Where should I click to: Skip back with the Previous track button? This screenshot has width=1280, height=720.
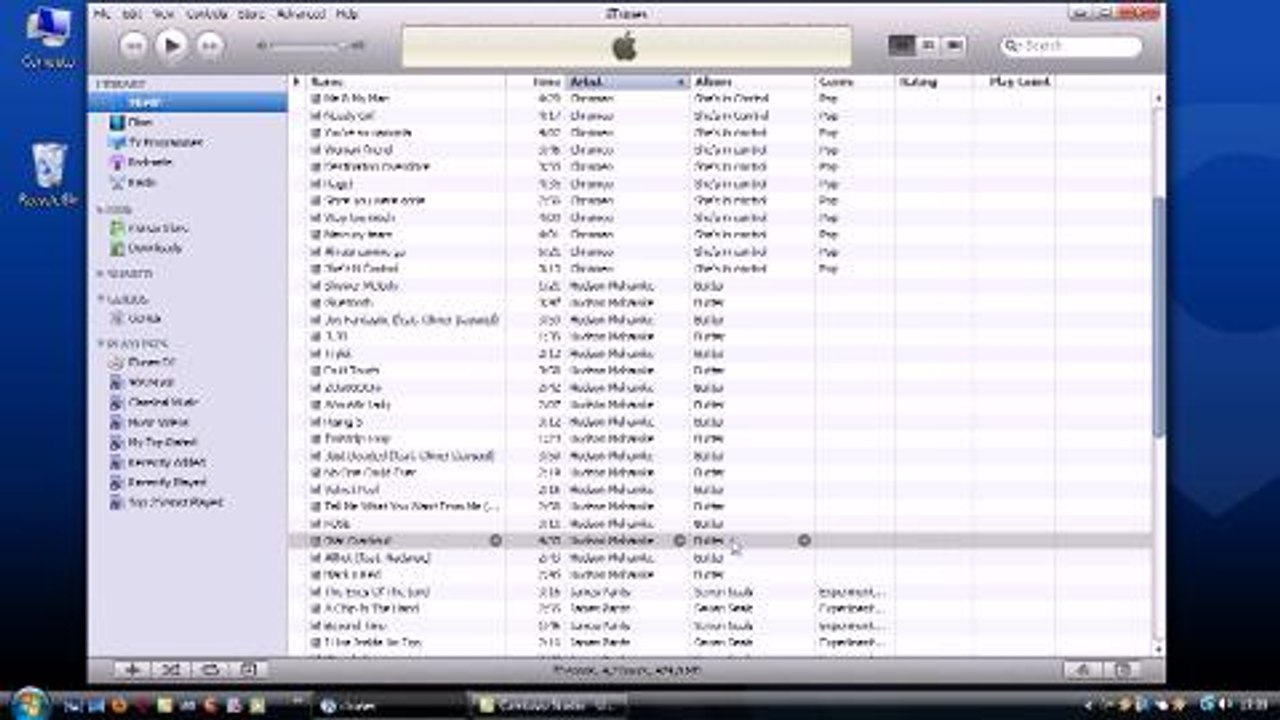point(133,45)
